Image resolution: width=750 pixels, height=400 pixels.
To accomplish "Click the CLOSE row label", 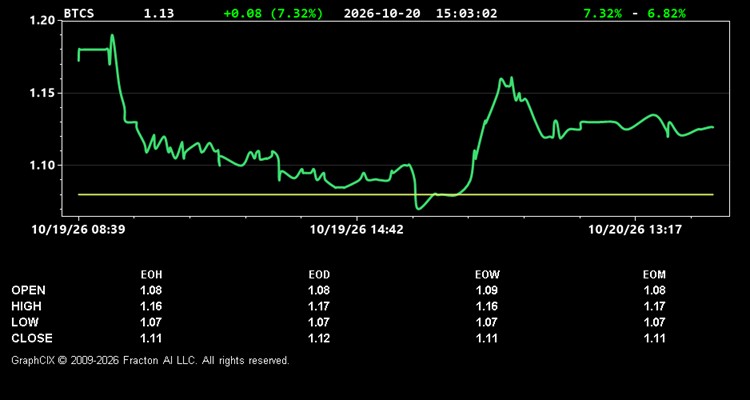I will (x=32, y=338).
